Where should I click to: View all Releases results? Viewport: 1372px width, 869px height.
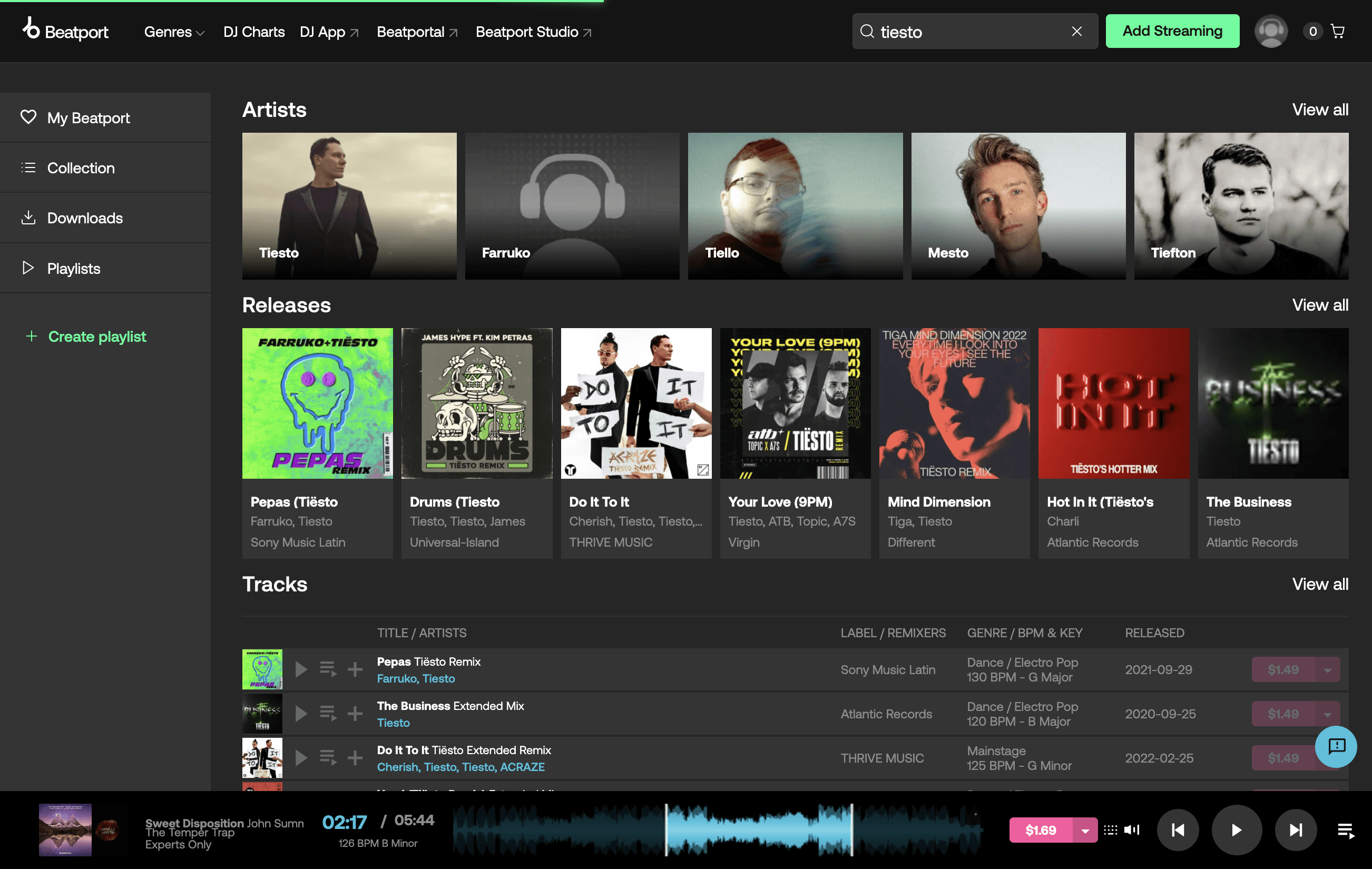pyautogui.click(x=1320, y=304)
